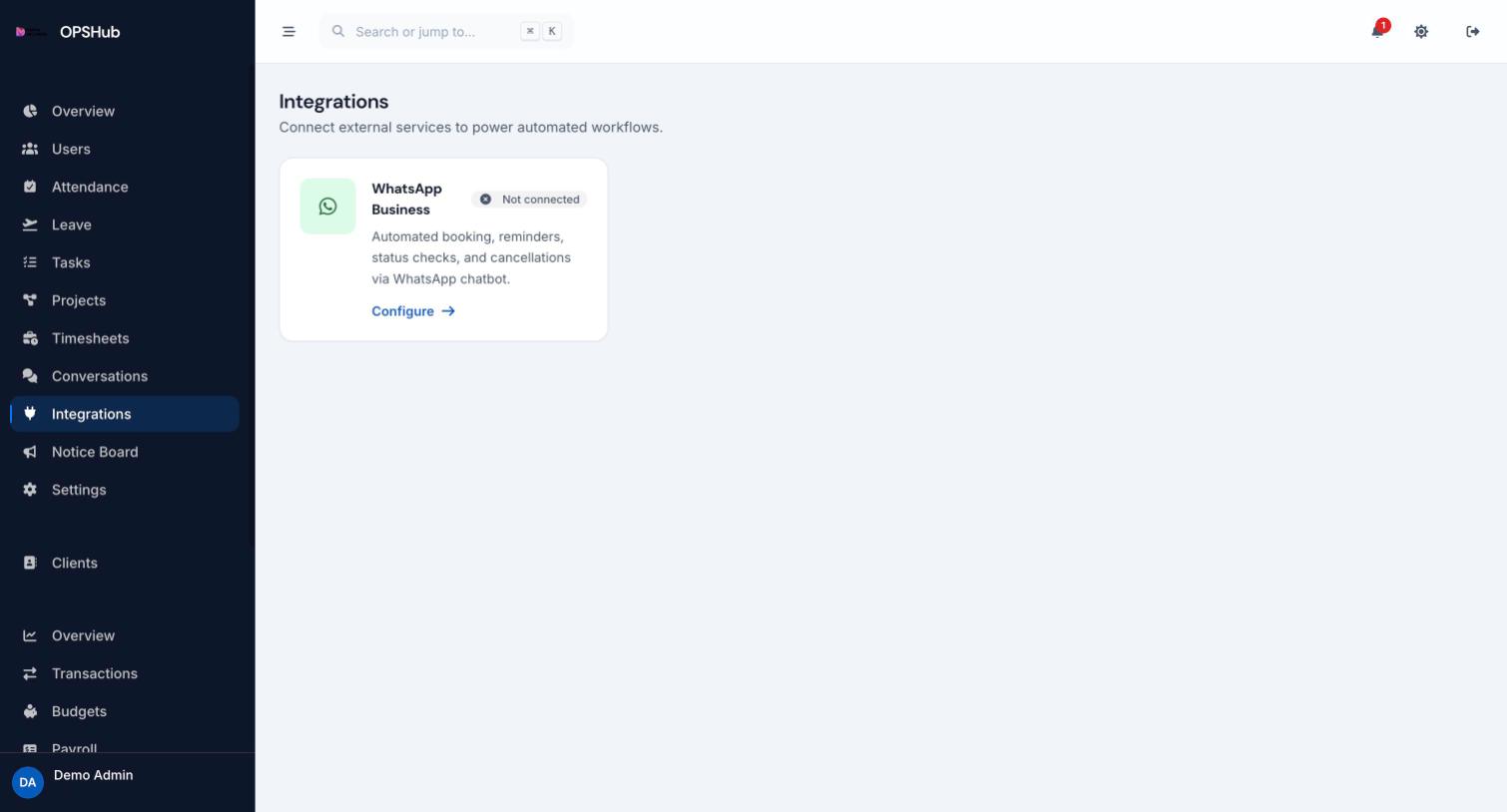Focus the Search or jump to field
Image resolution: width=1507 pixels, height=812 pixels.
click(446, 32)
